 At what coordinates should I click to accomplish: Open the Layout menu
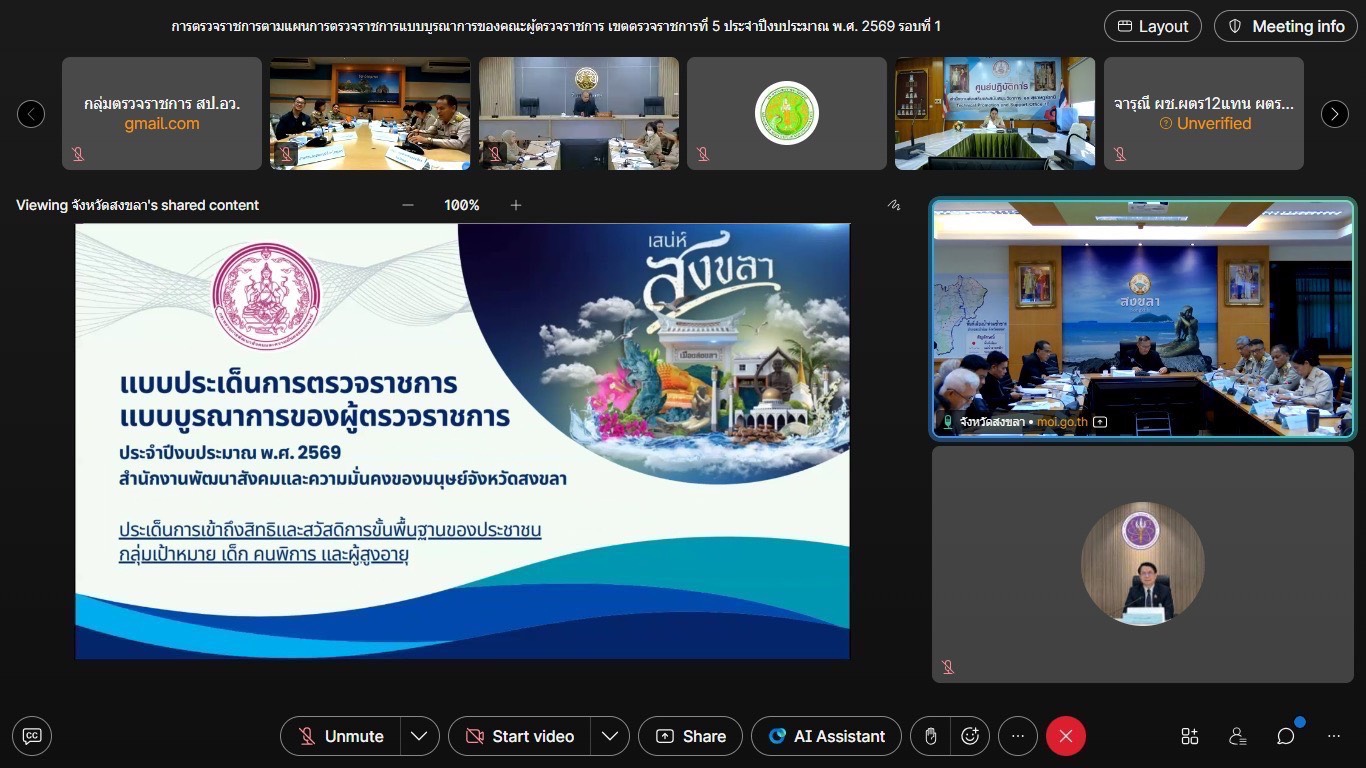1152,26
